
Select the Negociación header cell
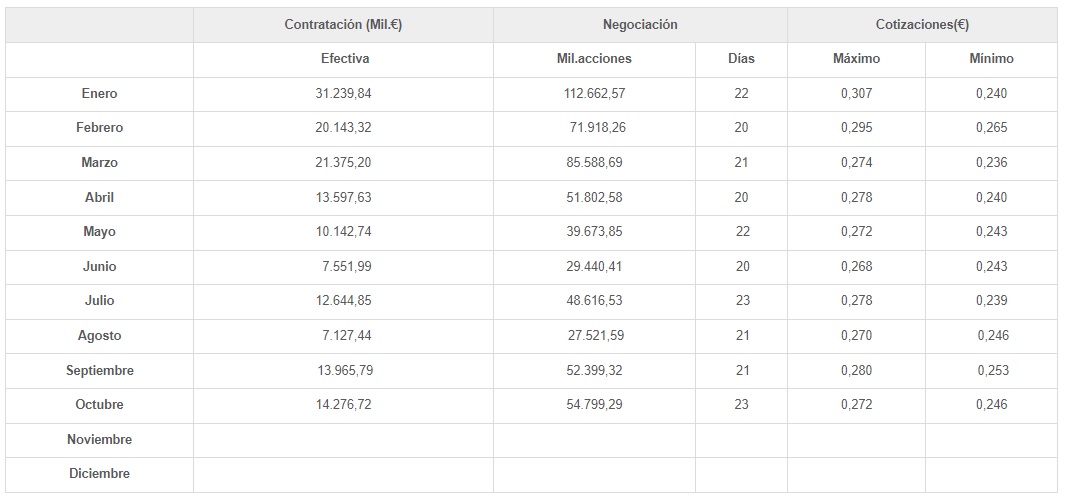coord(640,25)
